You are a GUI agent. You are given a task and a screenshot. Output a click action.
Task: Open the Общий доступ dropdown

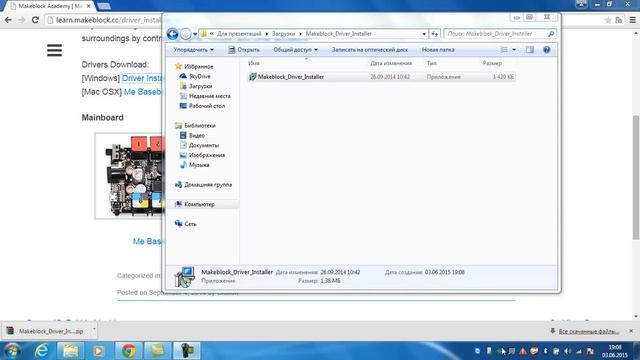pos(295,50)
